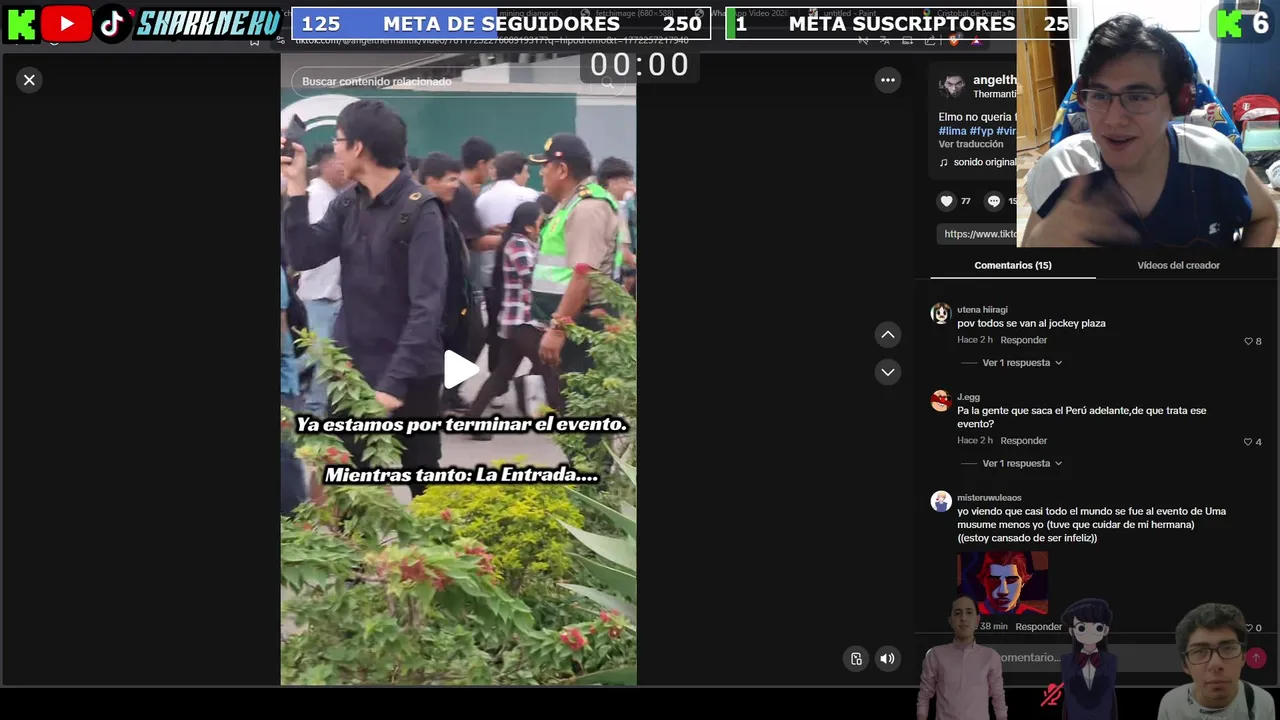This screenshot has width=1280, height=720.
Task: Click Responder on J.egg's comment
Action: click(x=1024, y=441)
